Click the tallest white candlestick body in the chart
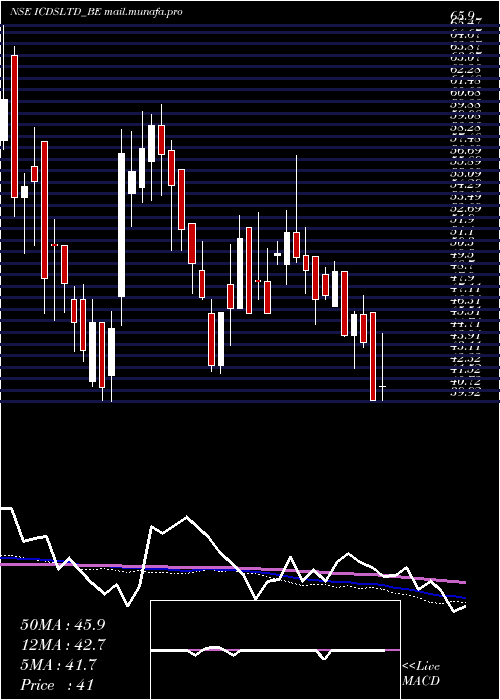Viewport: 500px width, 700px height. coord(121,225)
